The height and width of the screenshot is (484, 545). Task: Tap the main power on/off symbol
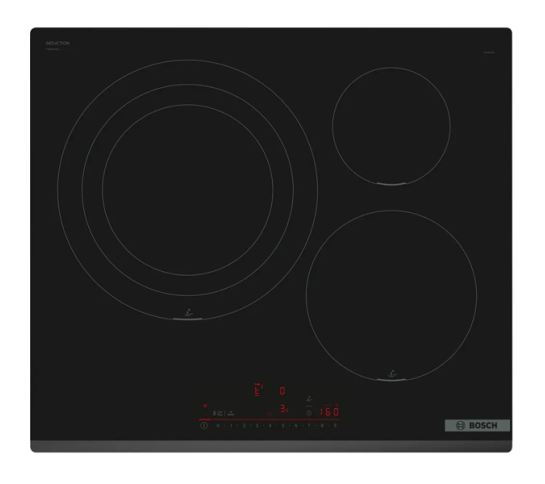click(x=204, y=425)
